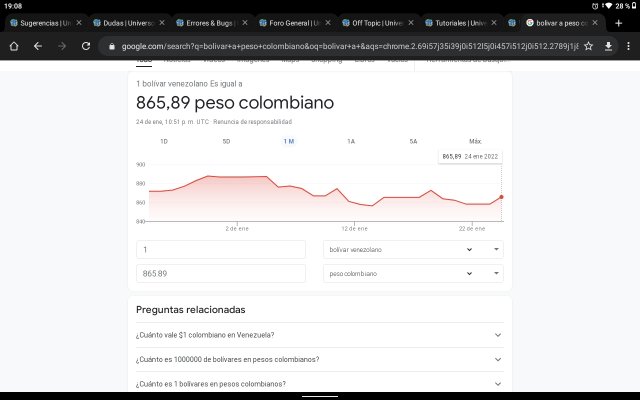
Task: Select the 5A chart range
Action: click(x=413, y=141)
